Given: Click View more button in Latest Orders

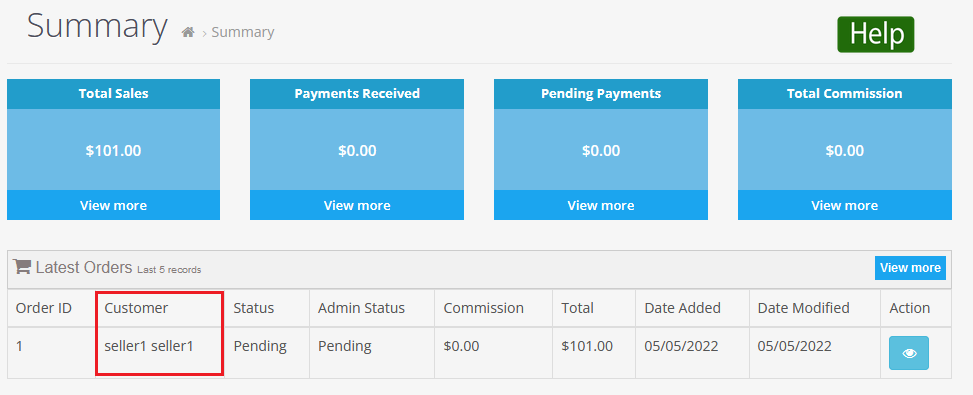Looking at the screenshot, I should pos(910,268).
